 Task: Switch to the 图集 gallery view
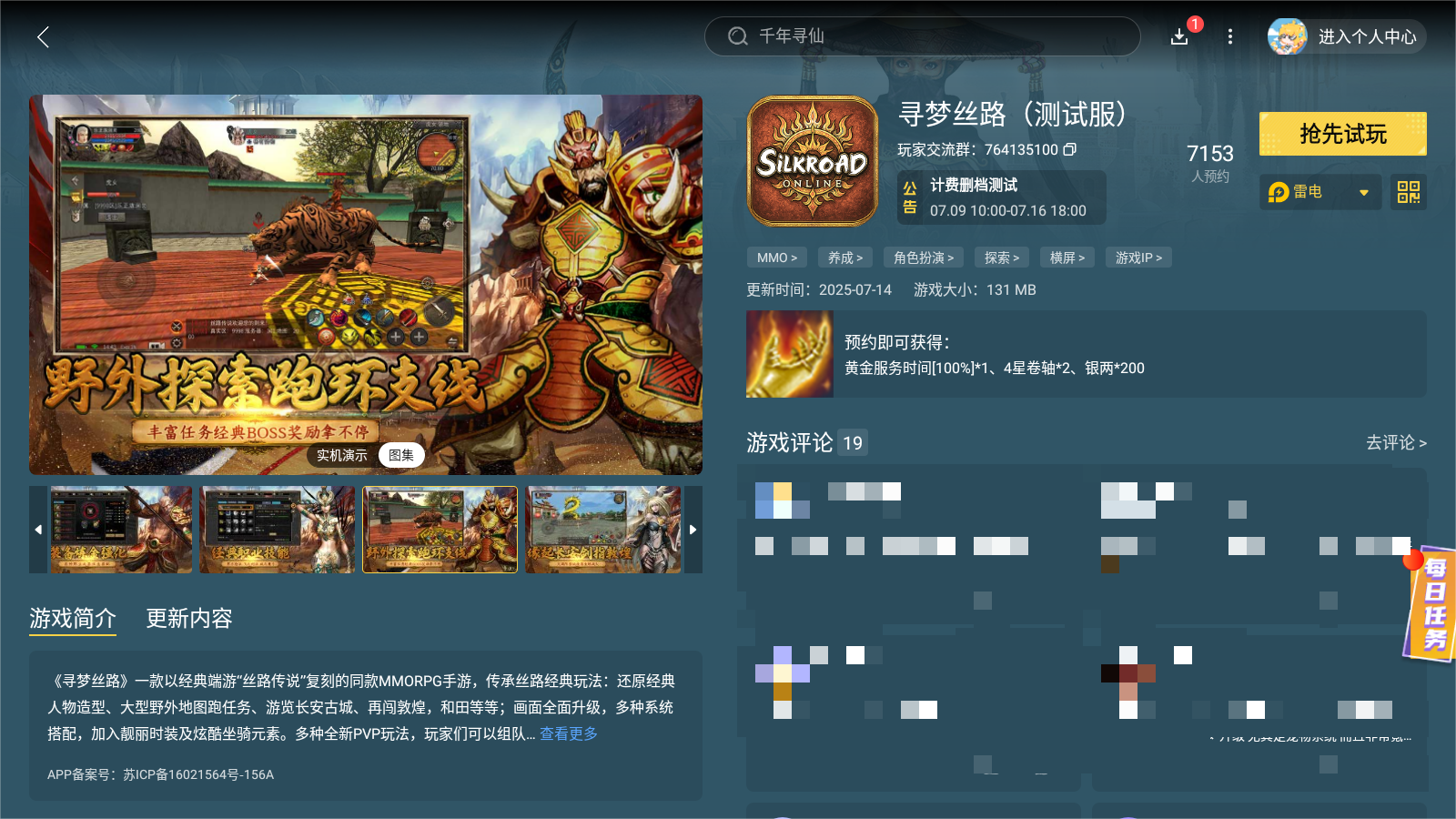point(400,455)
